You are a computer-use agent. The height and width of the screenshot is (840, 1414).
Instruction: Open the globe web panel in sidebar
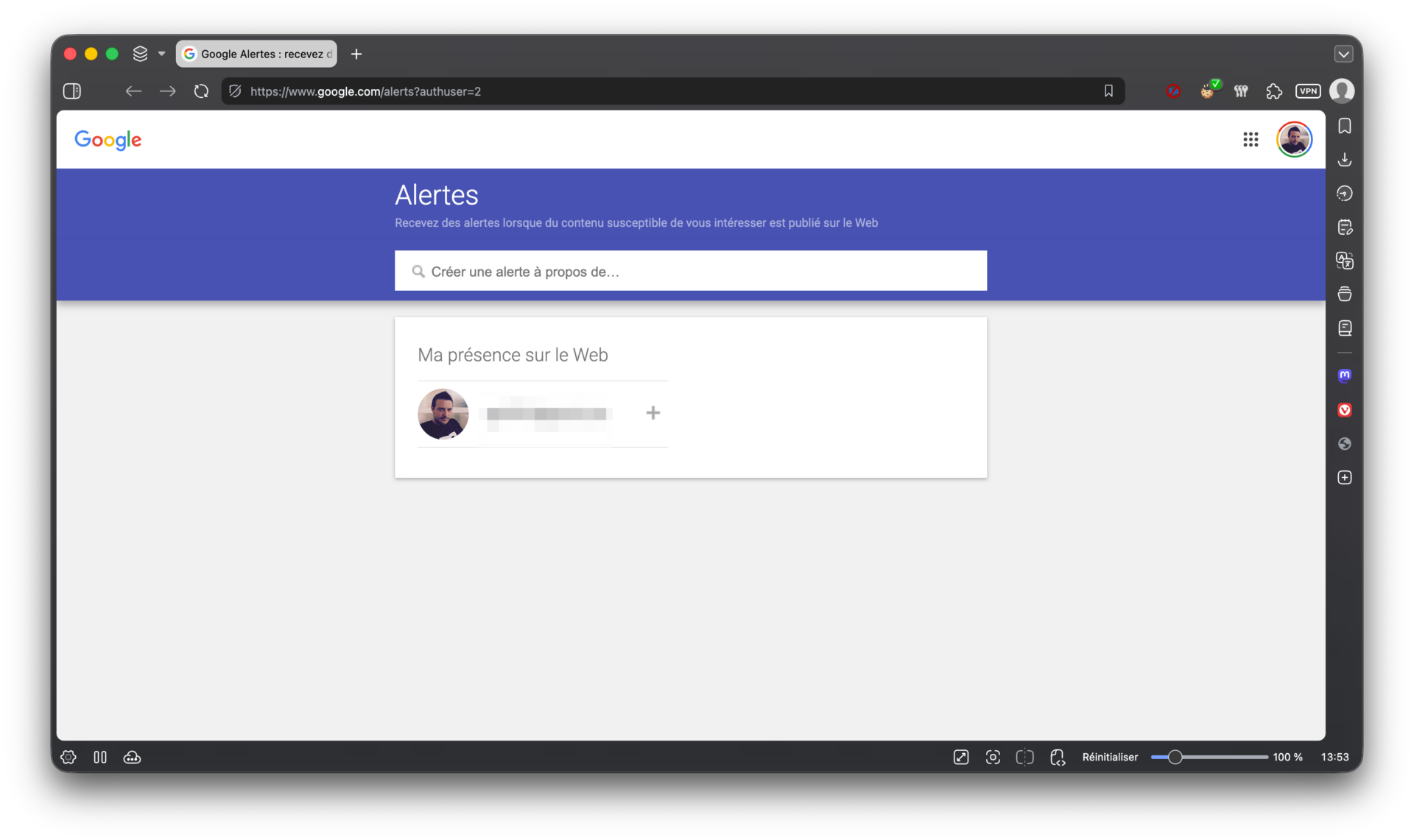pyautogui.click(x=1344, y=444)
